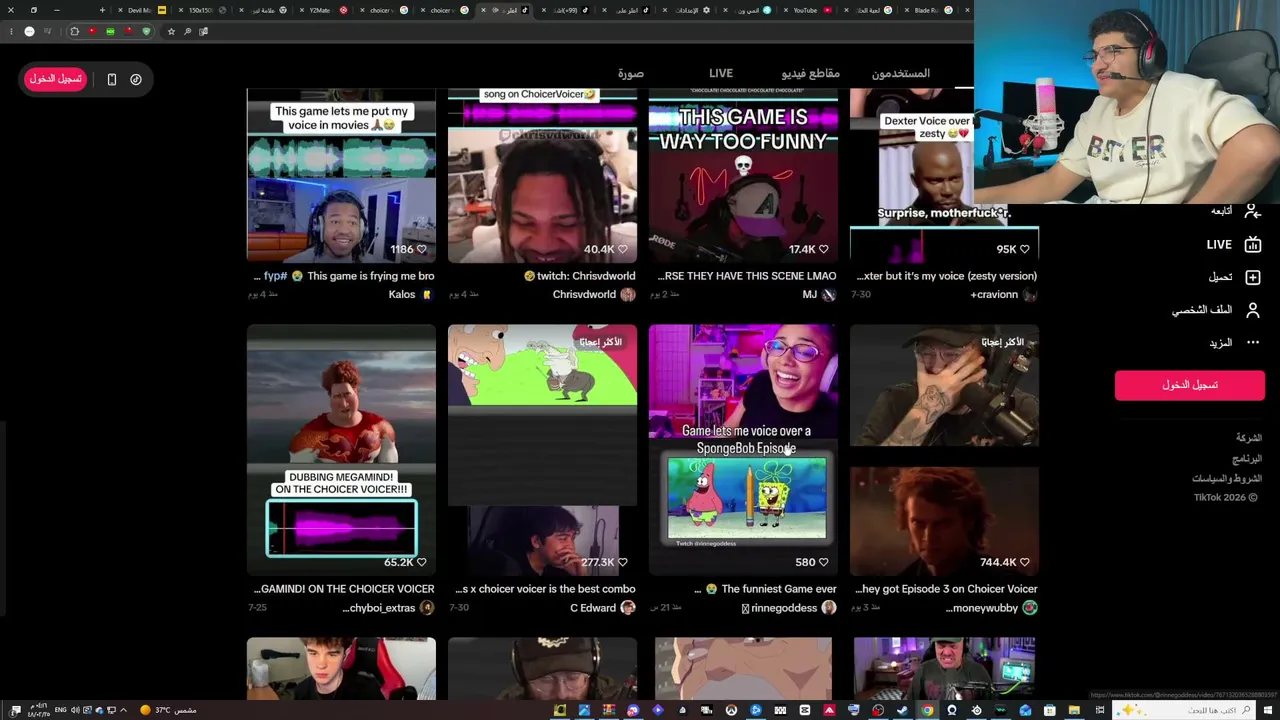Expand the hidden system tray icons chevron
Image resolution: width=1280 pixels, height=720 pixels.
tap(123, 710)
